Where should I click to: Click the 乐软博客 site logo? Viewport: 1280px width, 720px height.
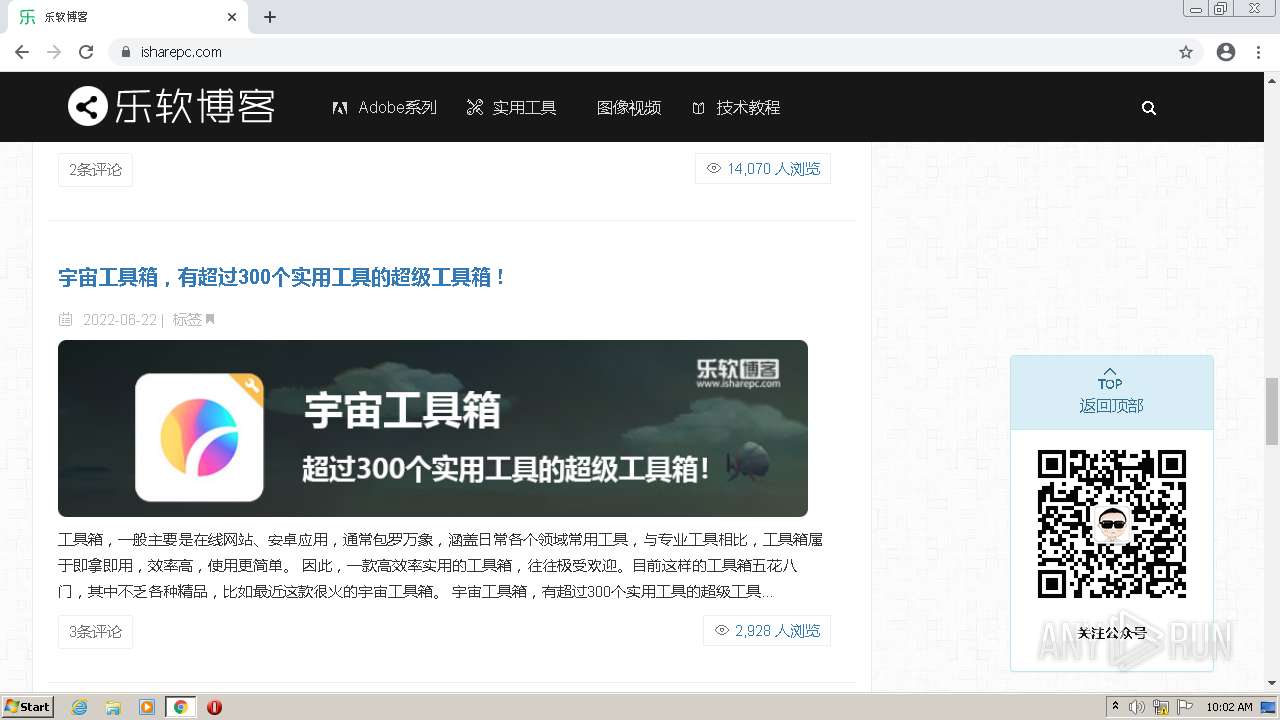tap(171, 106)
